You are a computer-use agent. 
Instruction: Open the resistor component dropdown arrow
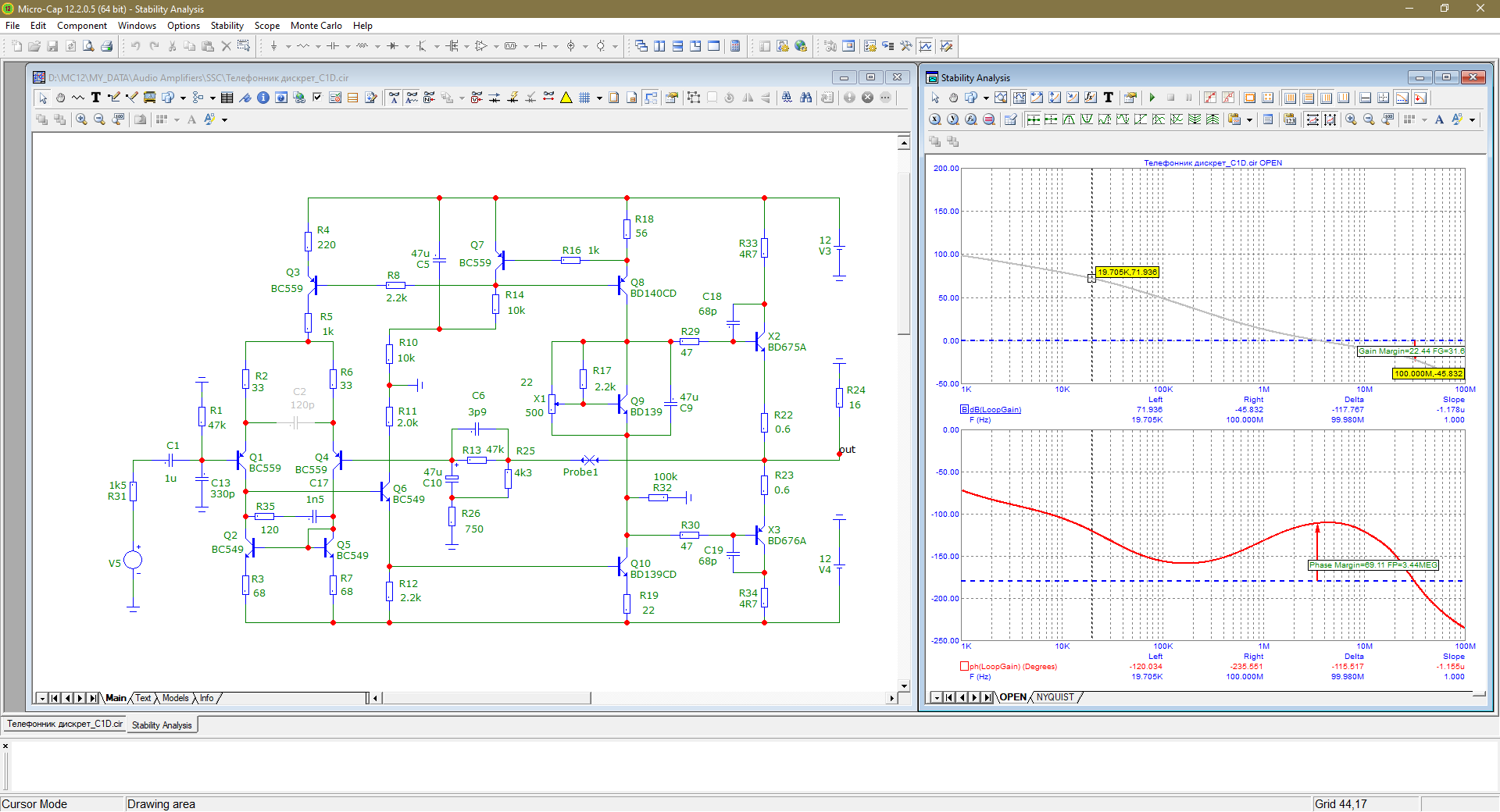(318, 47)
